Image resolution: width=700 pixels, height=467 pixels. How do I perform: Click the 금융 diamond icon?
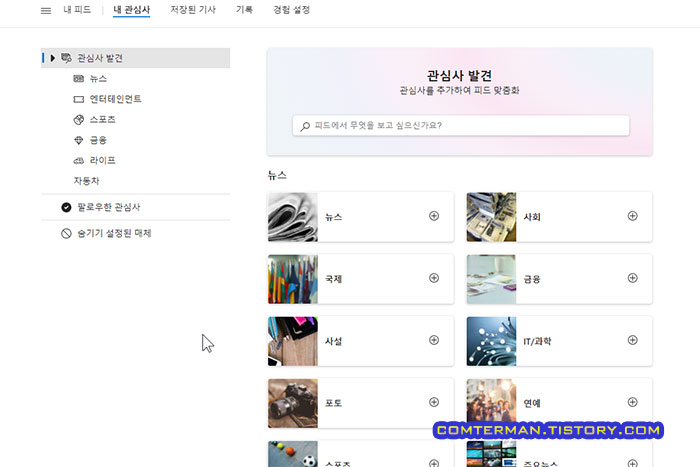(79, 140)
